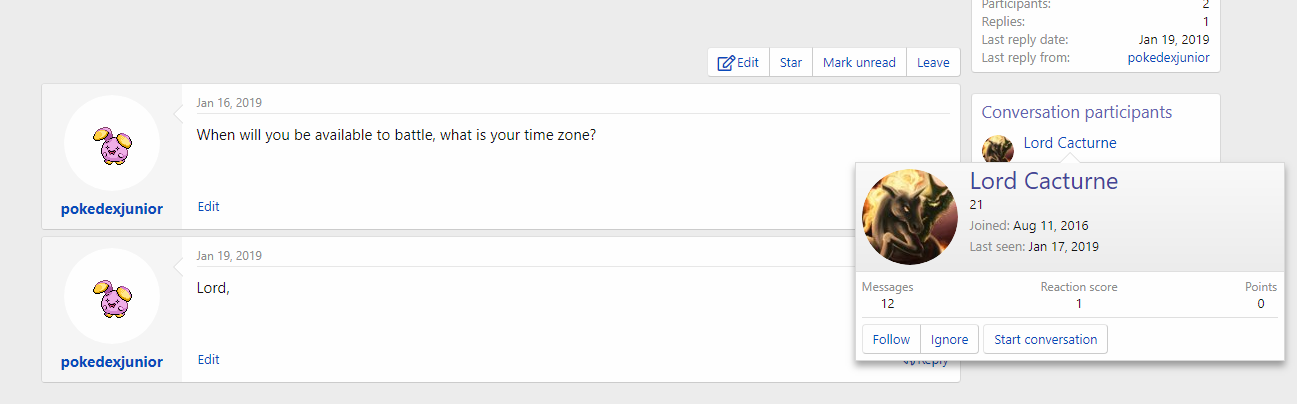Click pokedexjunior in Last reply from

1168,58
